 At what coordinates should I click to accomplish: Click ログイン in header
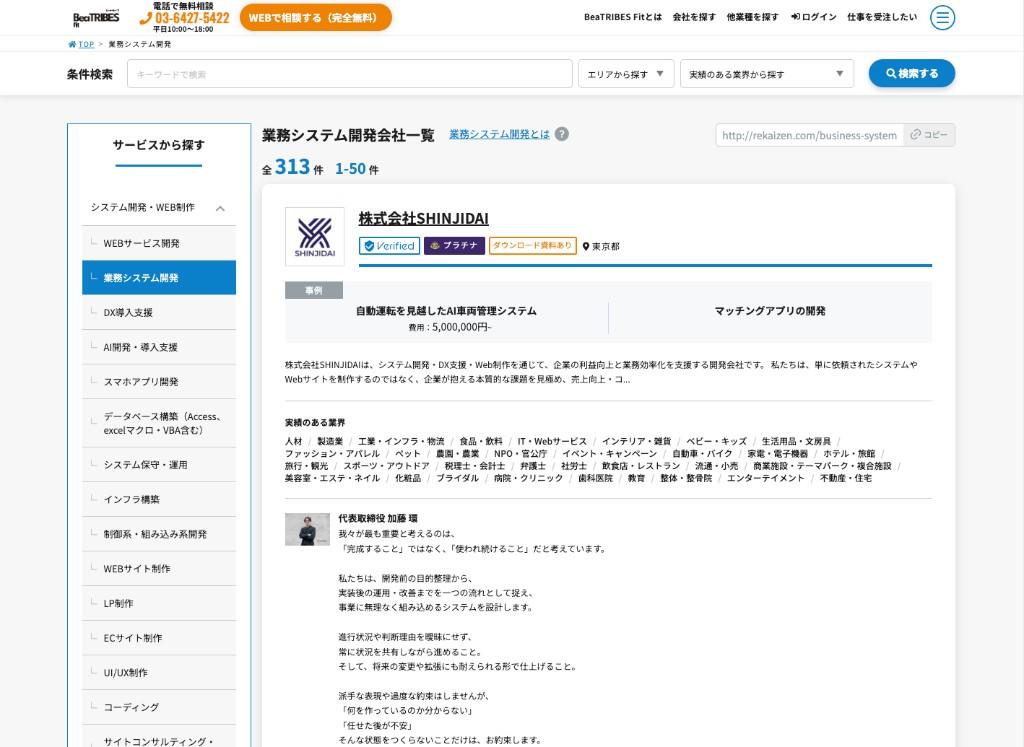click(814, 17)
